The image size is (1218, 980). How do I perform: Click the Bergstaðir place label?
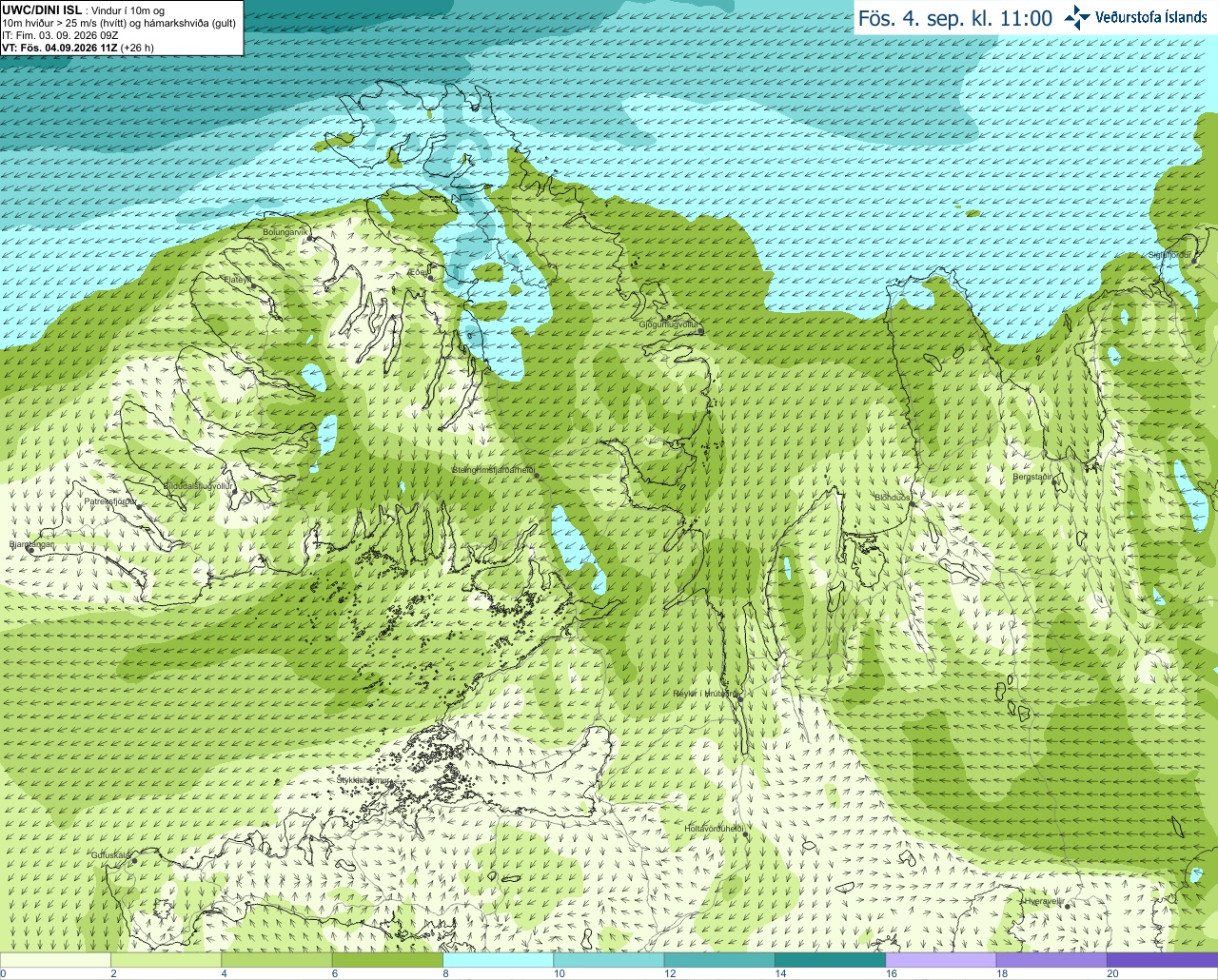(1032, 478)
